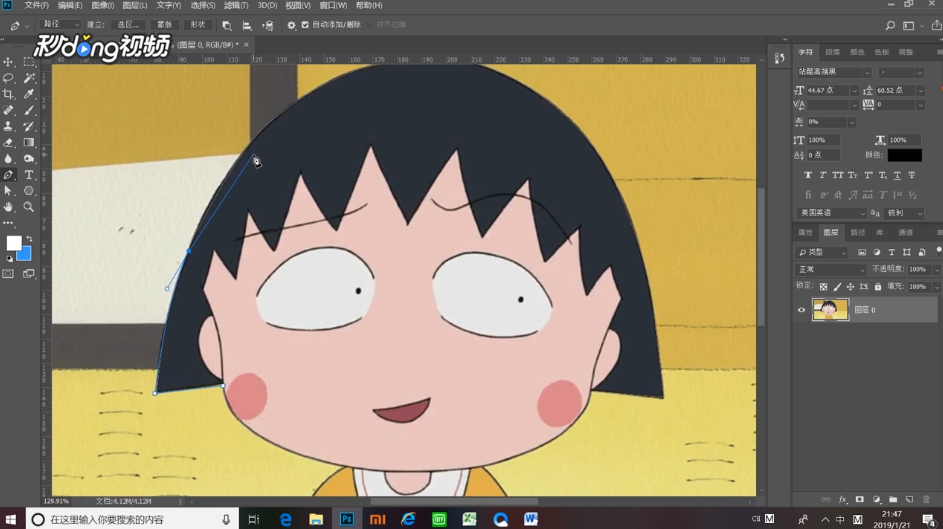Image resolution: width=943 pixels, height=529 pixels.
Task: Open path alignment icon in options bar
Action: click(x=247, y=25)
